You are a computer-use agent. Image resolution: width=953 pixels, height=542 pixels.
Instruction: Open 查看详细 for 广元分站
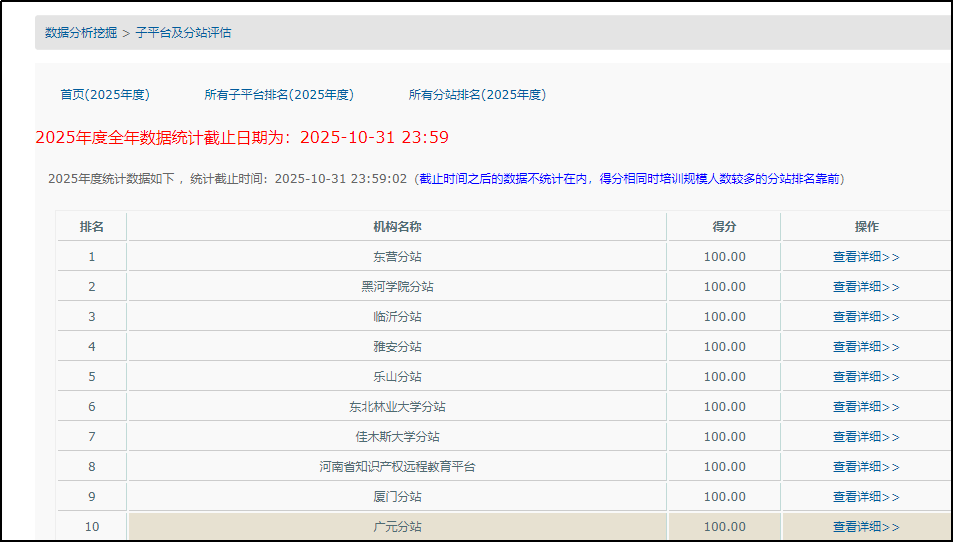866,527
